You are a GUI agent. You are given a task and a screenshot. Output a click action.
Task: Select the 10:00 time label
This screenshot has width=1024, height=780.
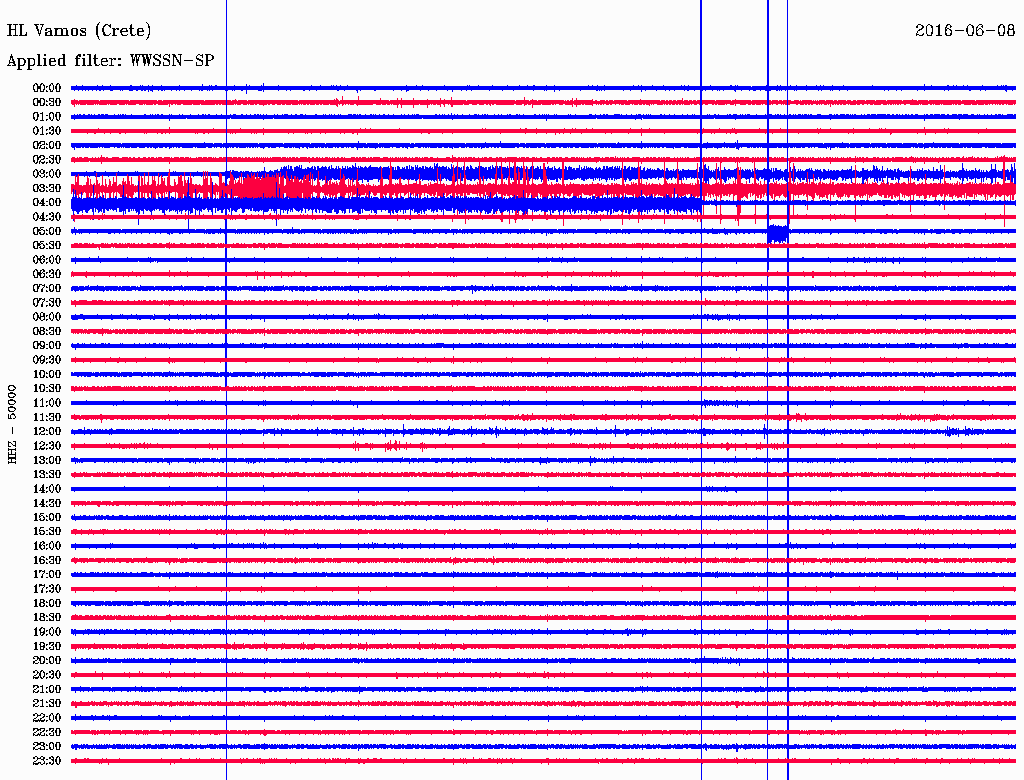click(x=47, y=374)
